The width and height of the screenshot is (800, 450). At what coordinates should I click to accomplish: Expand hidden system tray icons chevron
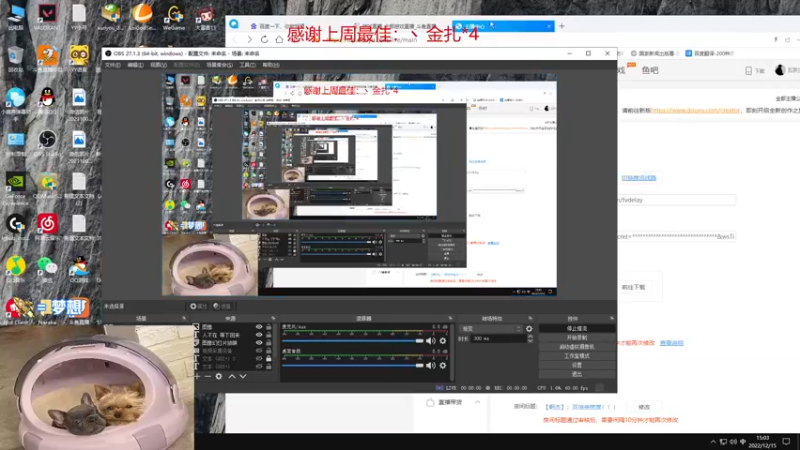(x=713, y=442)
